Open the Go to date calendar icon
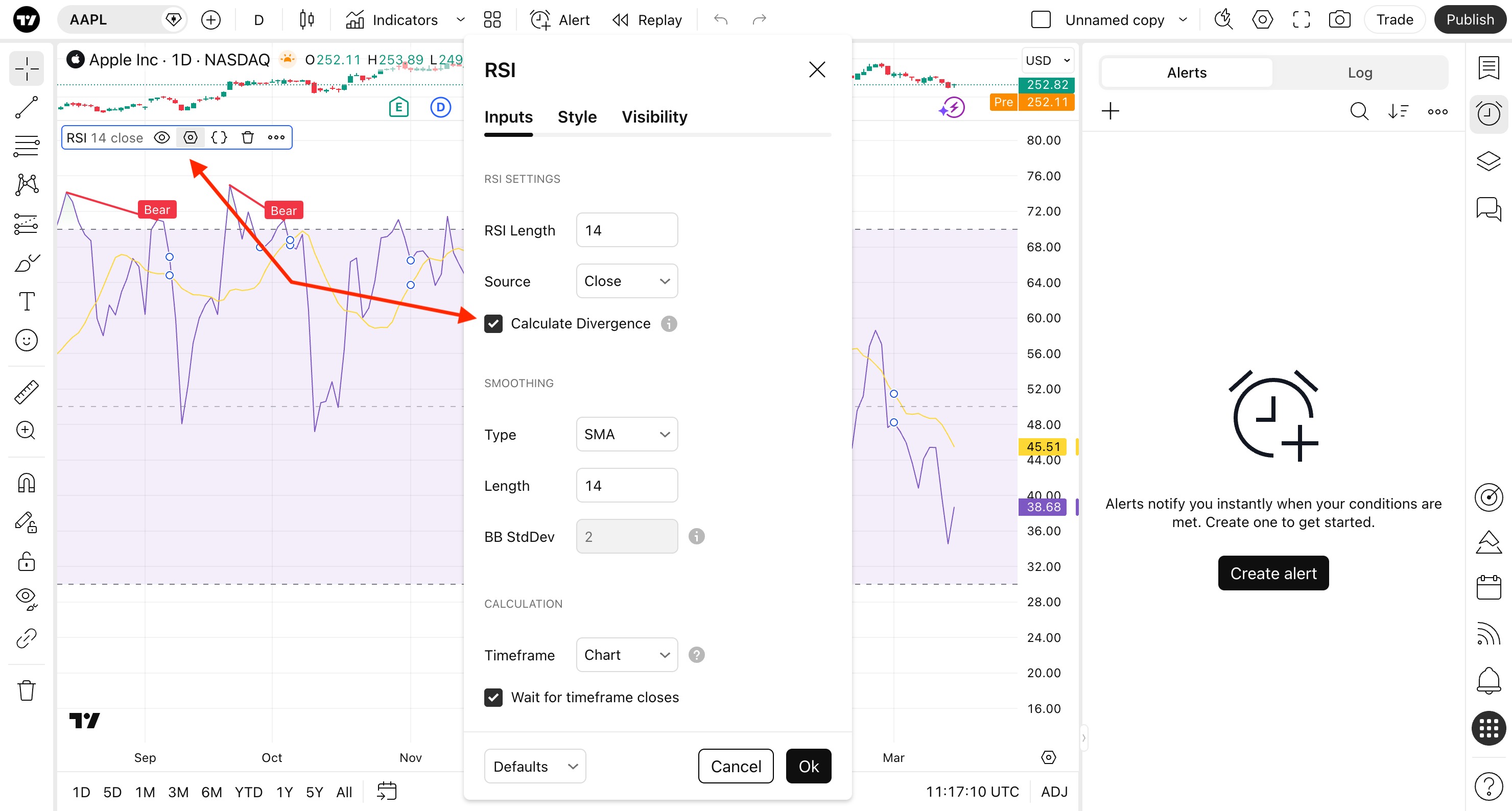 pyautogui.click(x=387, y=791)
